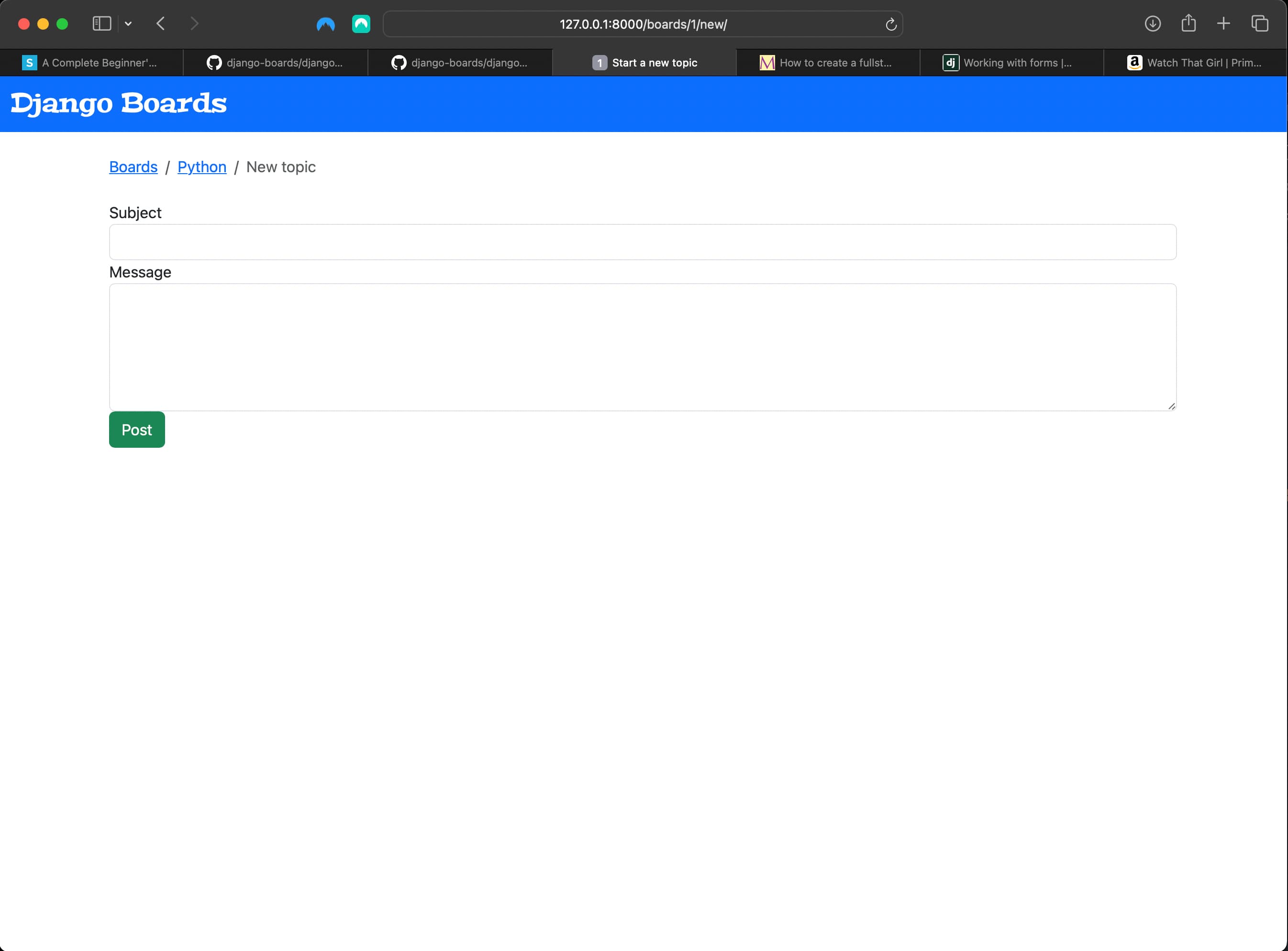Click the yellow minimize window button
Image resolution: width=1288 pixels, height=951 pixels.
43,23
